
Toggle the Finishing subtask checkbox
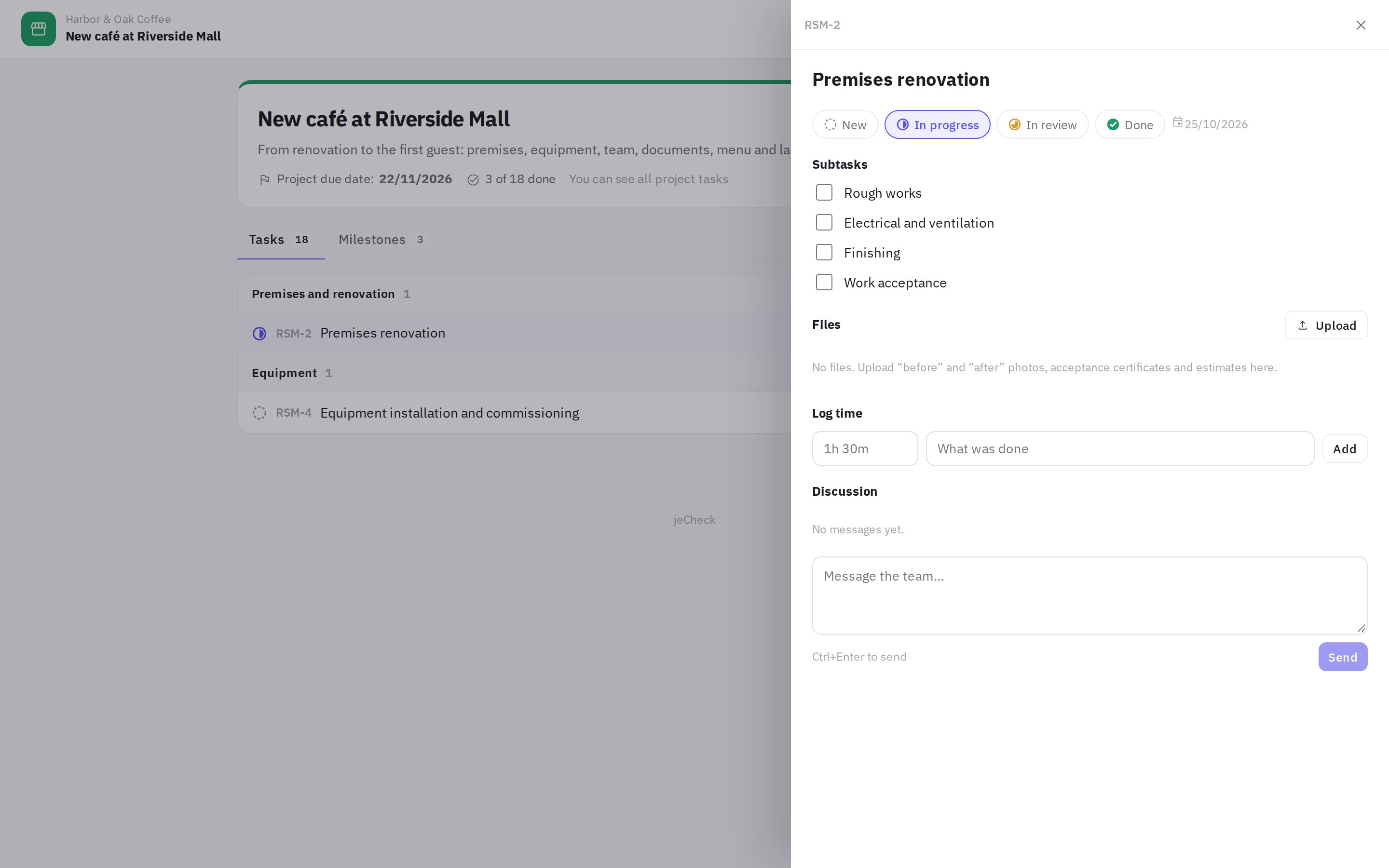pos(824,253)
